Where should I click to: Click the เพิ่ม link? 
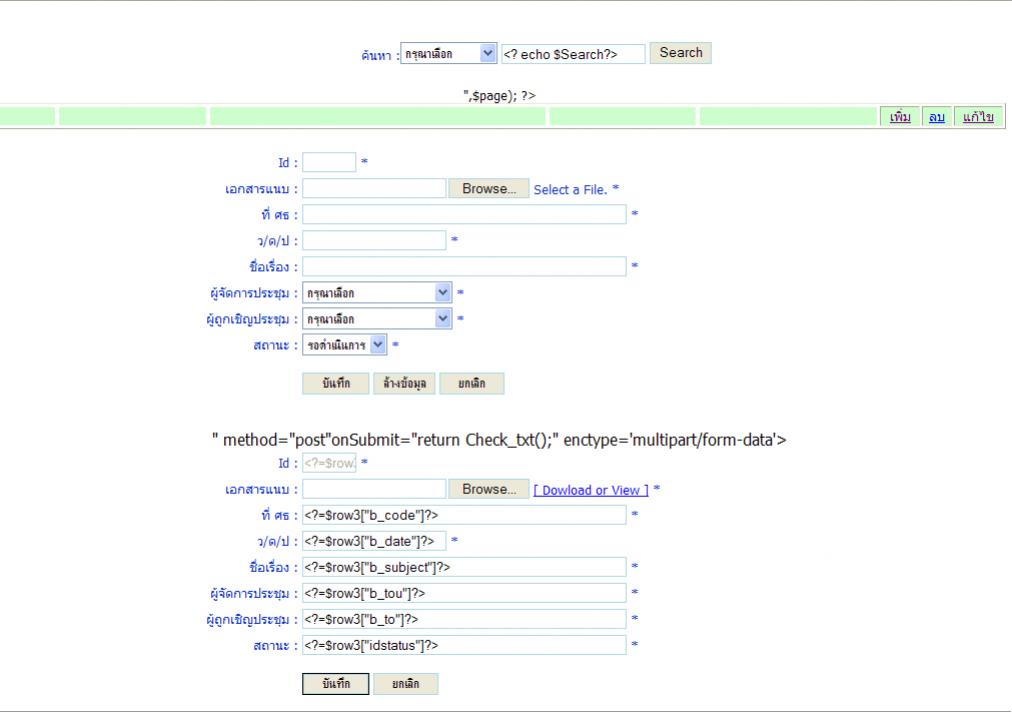[900, 117]
